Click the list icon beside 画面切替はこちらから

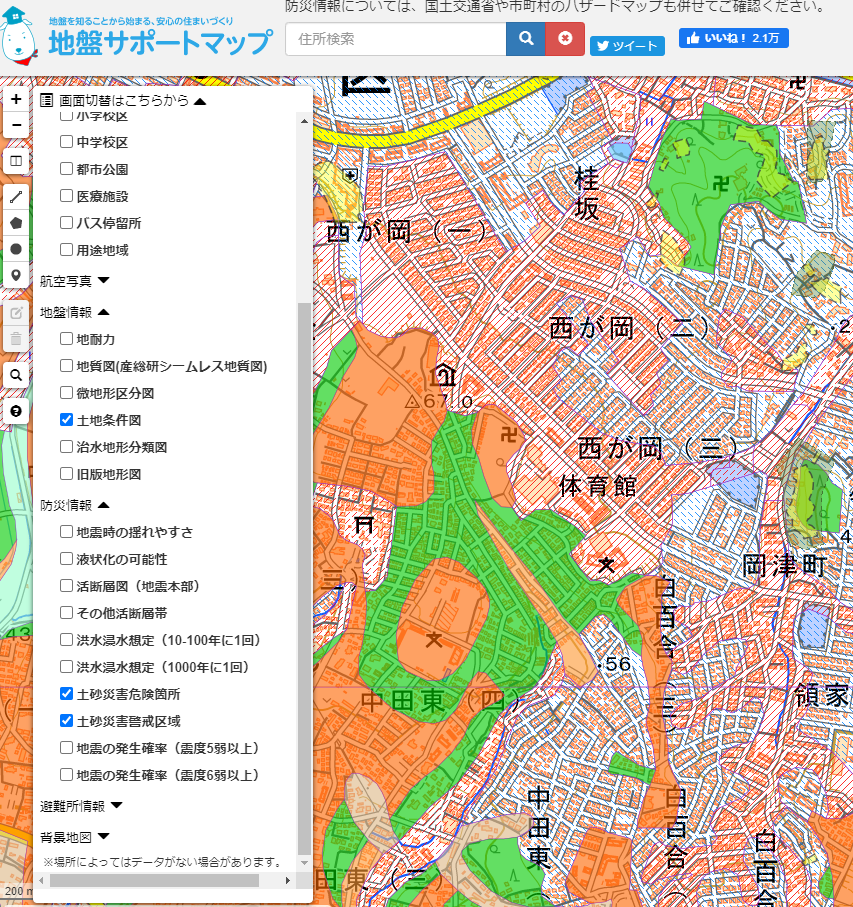[46, 101]
